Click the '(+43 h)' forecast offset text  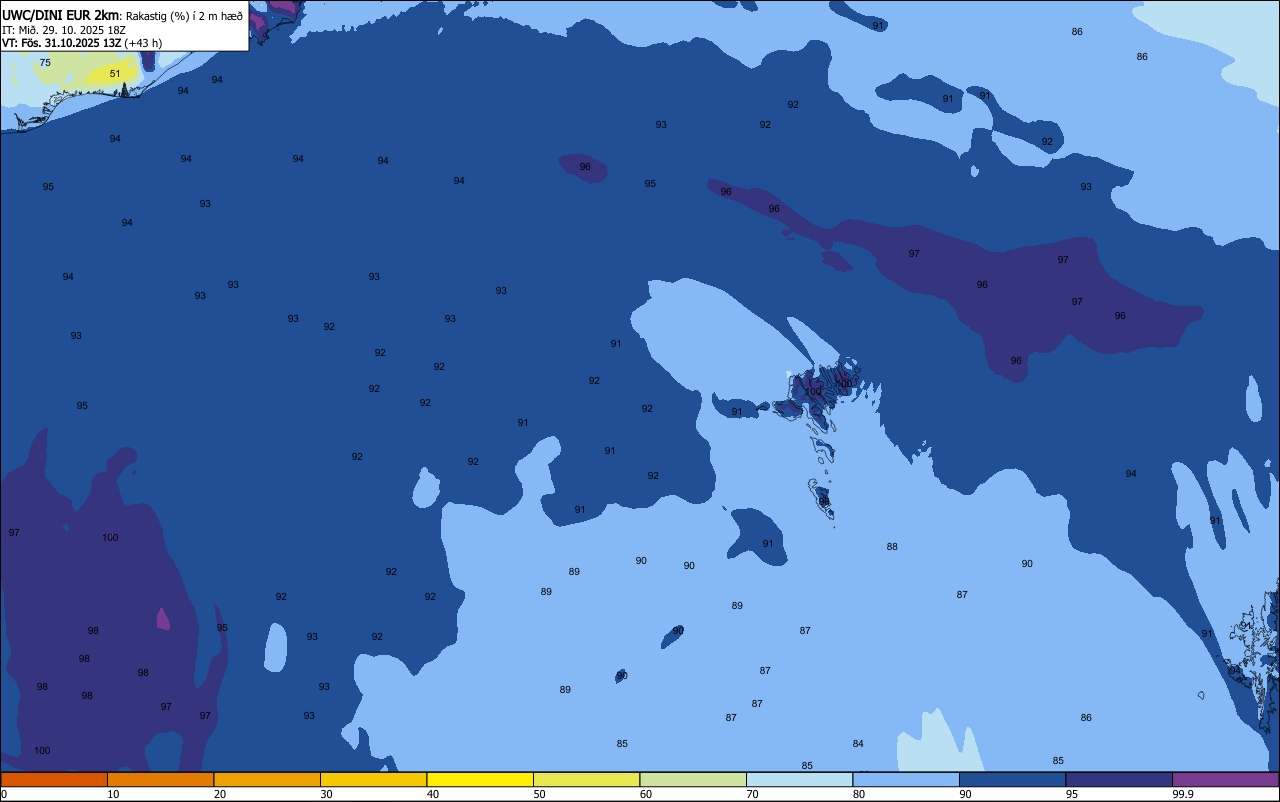(143, 43)
